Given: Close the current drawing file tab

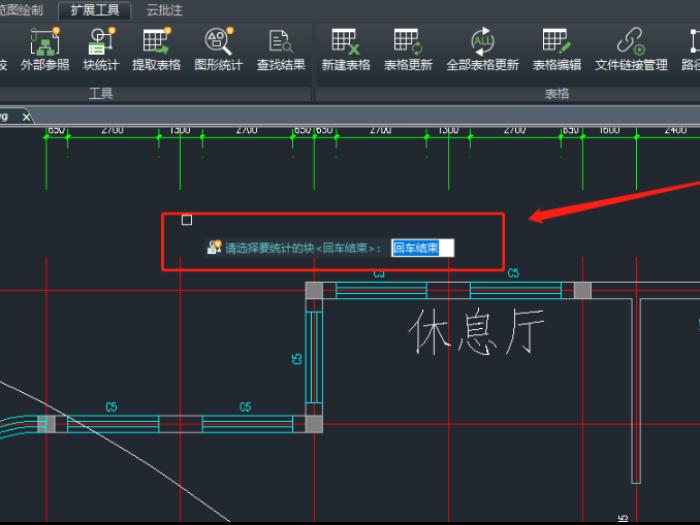Looking at the screenshot, I should tap(27, 117).
